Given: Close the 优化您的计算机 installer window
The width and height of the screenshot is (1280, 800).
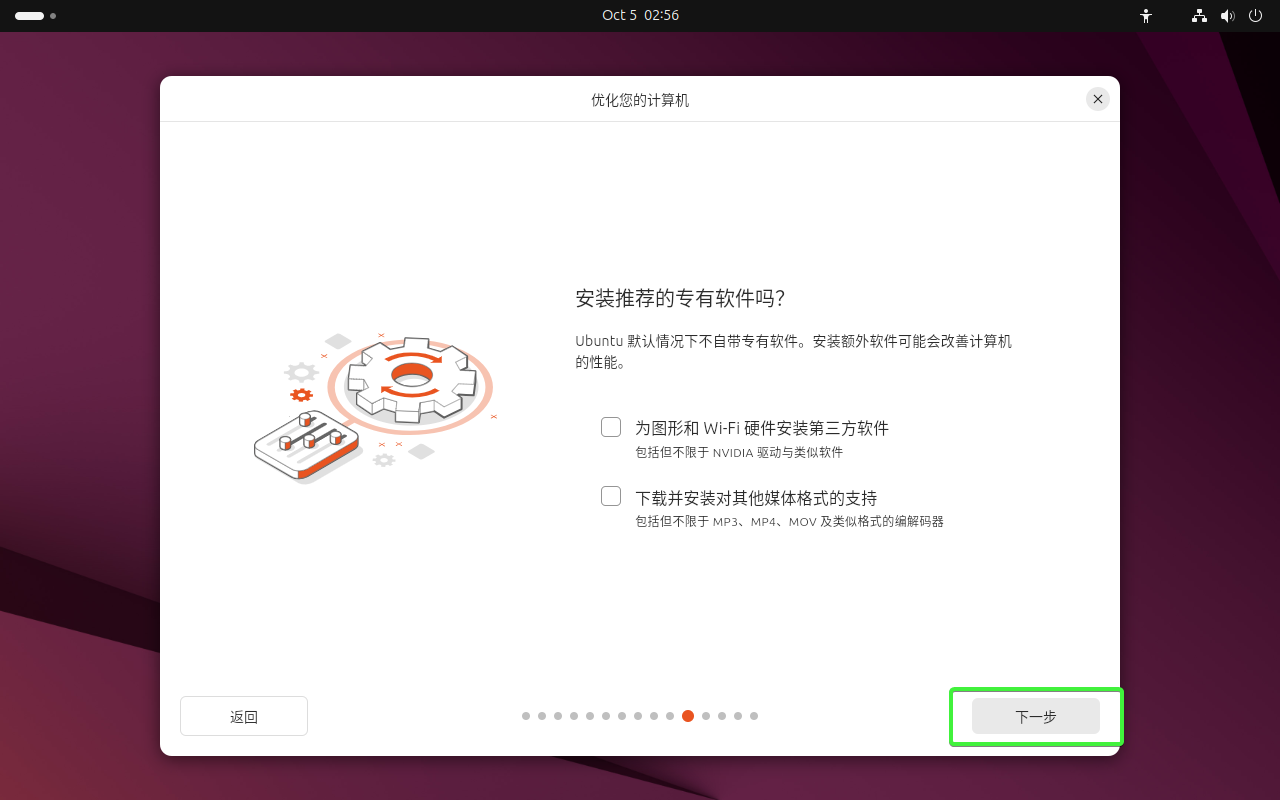Looking at the screenshot, I should tap(1098, 99).
